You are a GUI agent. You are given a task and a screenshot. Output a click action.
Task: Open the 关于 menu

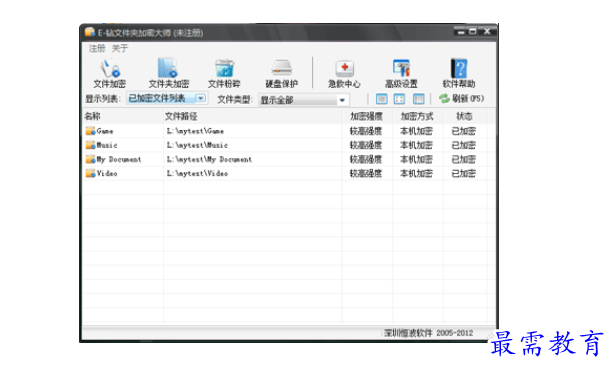tap(120, 48)
